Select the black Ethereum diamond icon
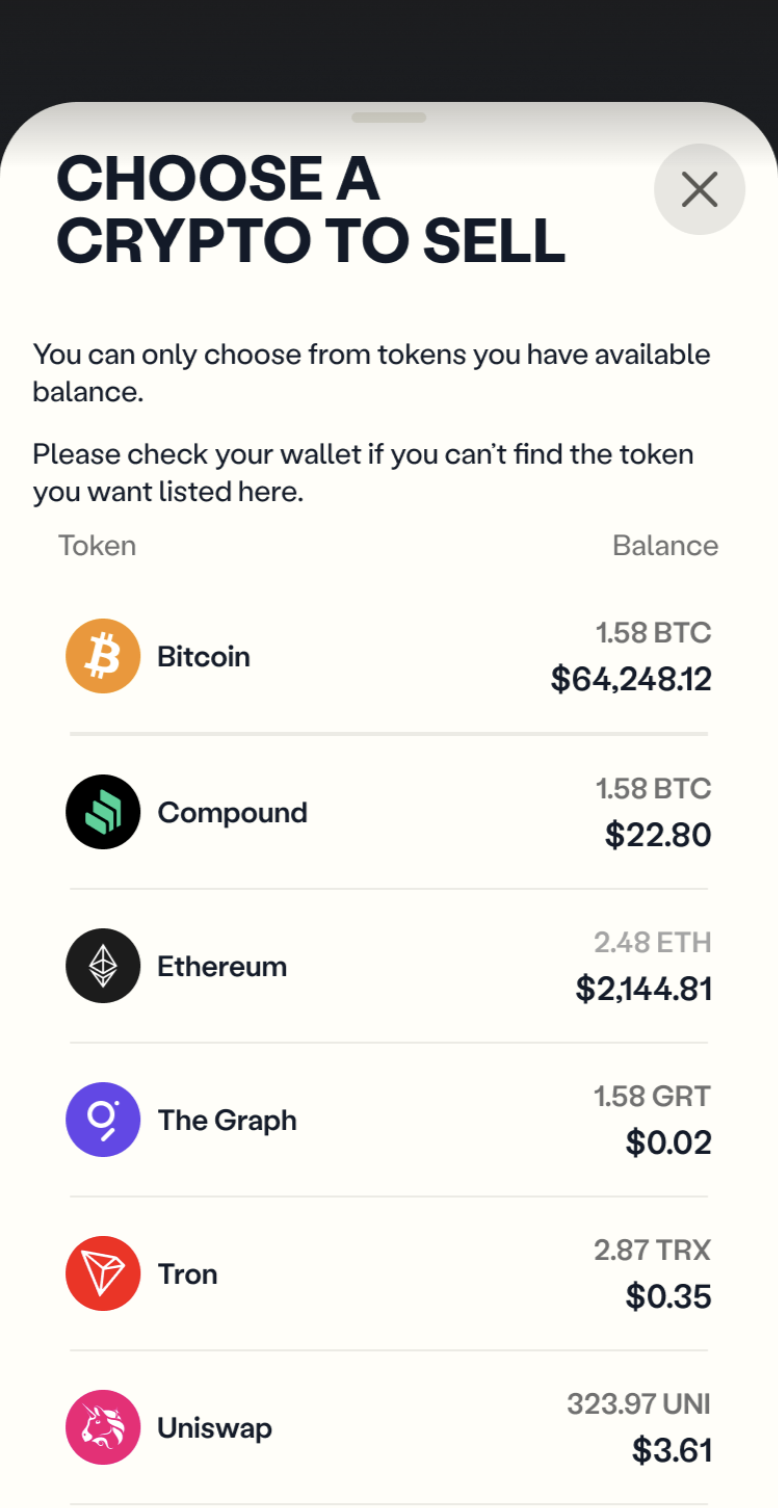Image resolution: width=778 pixels, height=1508 pixels. (x=102, y=966)
